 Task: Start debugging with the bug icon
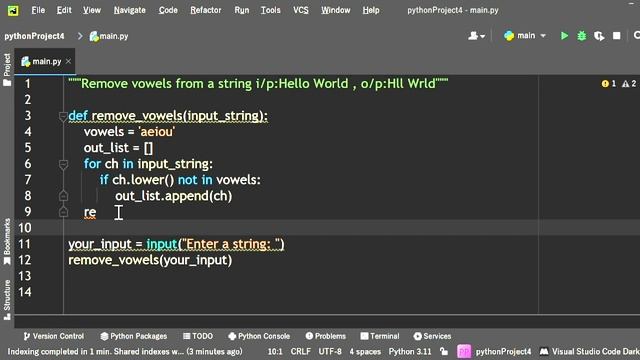582,36
